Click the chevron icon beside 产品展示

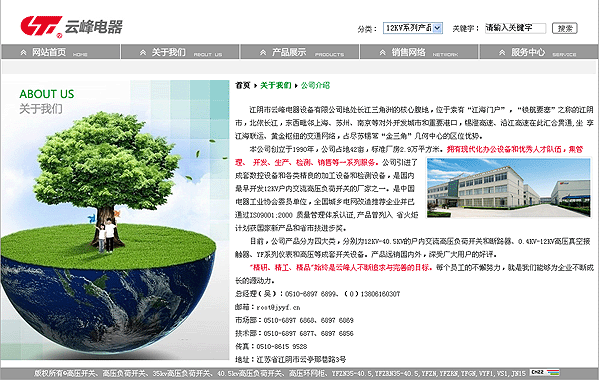(263, 52)
